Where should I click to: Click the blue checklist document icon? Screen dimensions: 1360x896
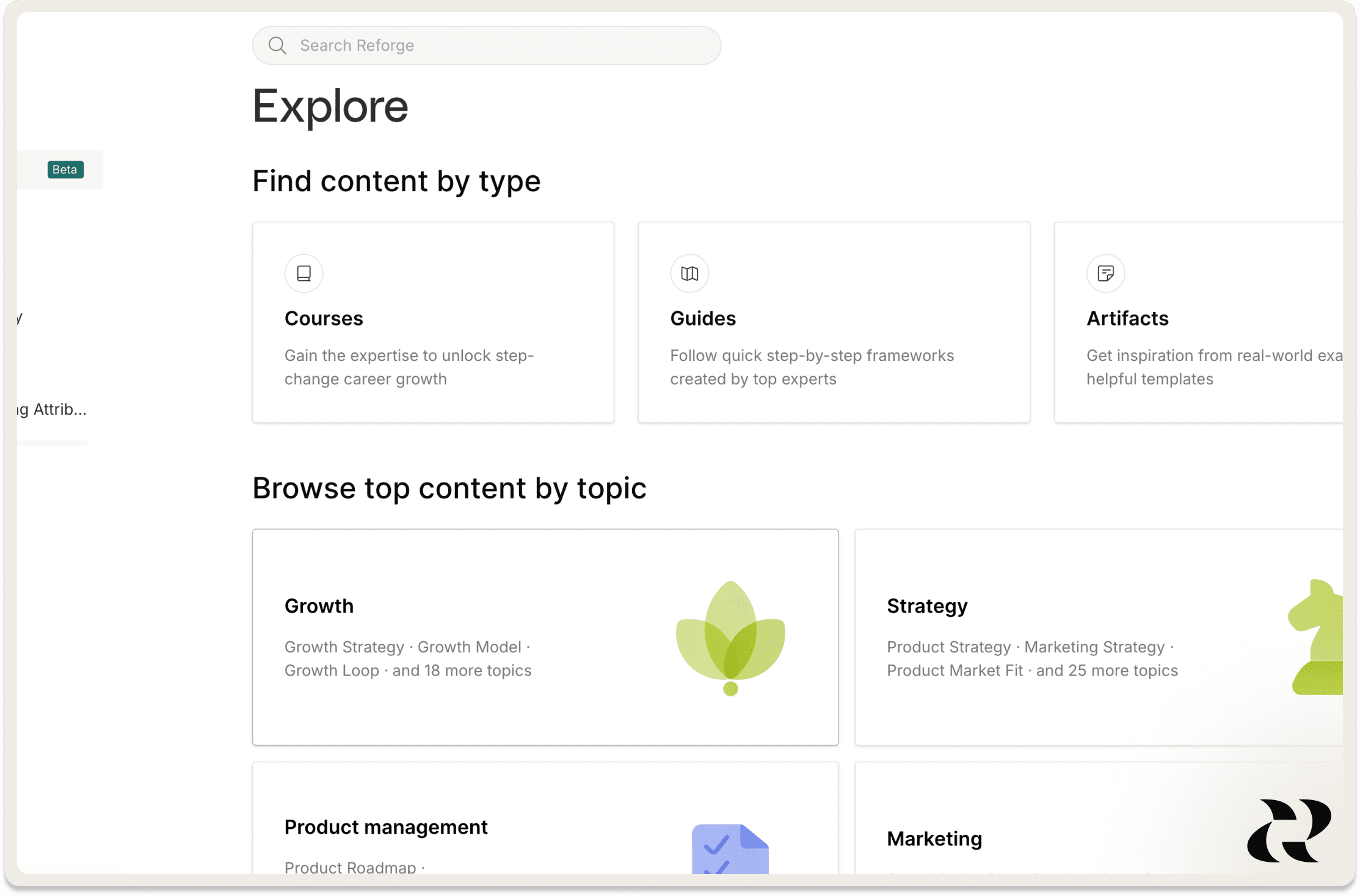[730, 850]
